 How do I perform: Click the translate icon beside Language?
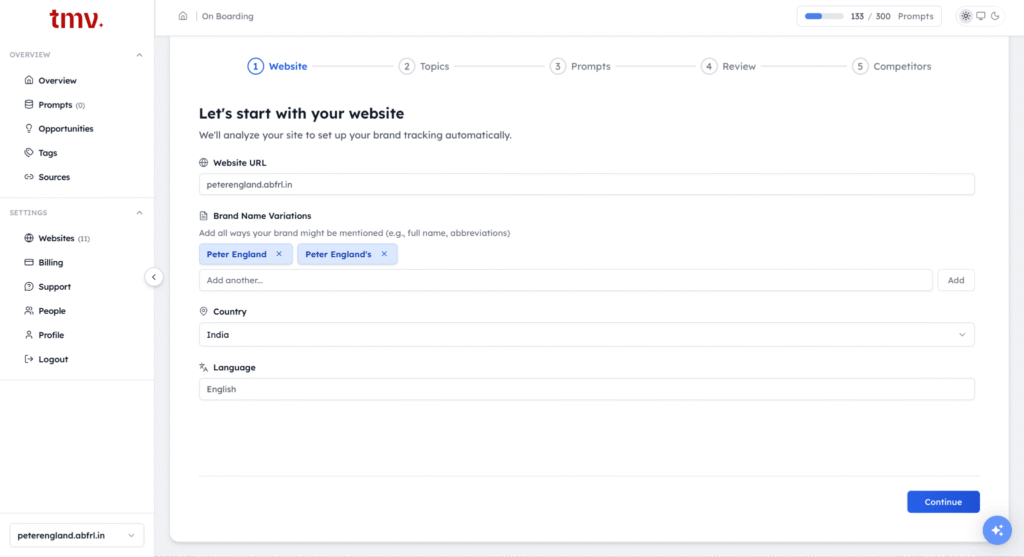[204, 368]
